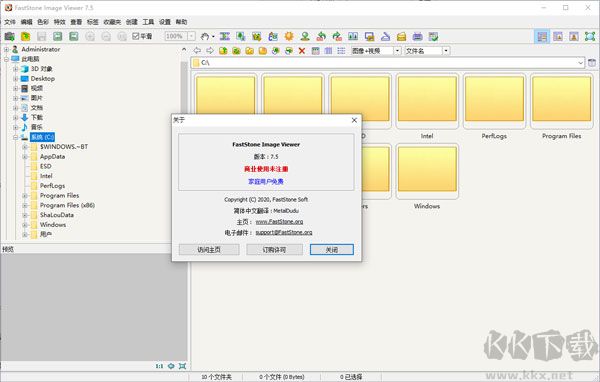600x382 pixels.
Task: Select ShaLouData in the folder tree
Action: [57, 215]
